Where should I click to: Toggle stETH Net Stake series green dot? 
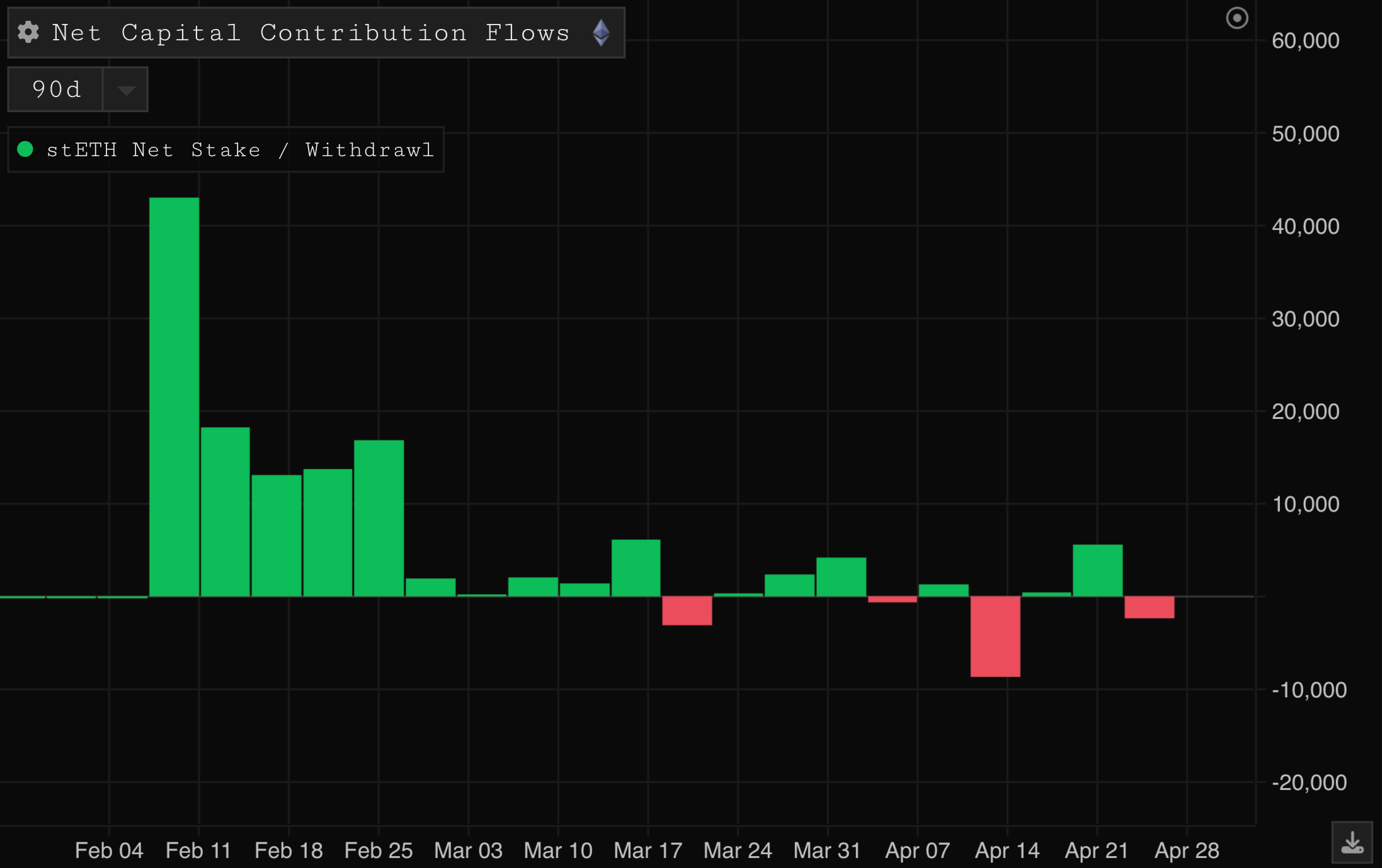pos(26,149)
